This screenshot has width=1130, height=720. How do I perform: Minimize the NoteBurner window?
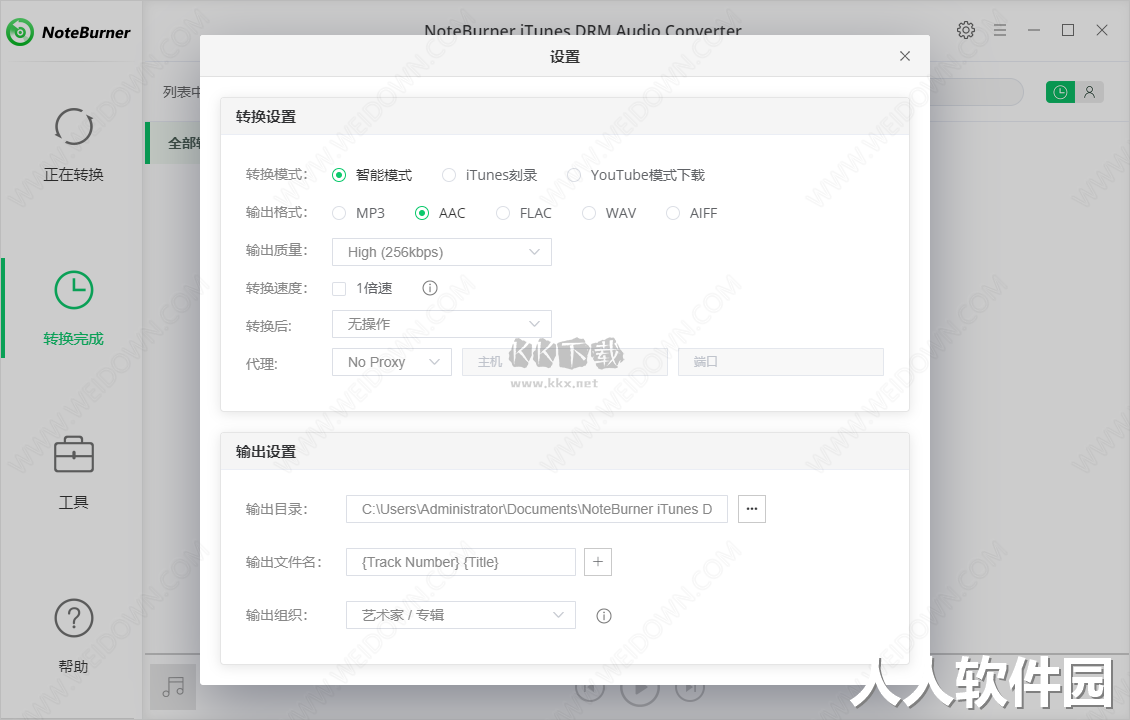coord(1034,30)
